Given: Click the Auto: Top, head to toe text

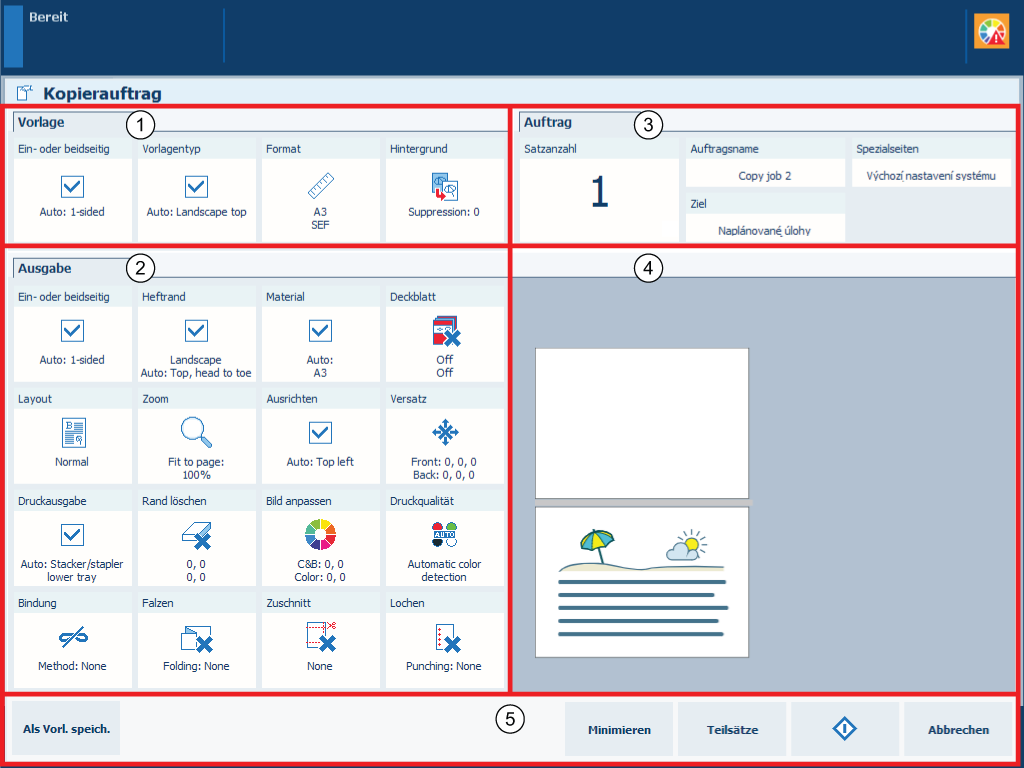Looking at the screenshot, I should pos(196,373).
